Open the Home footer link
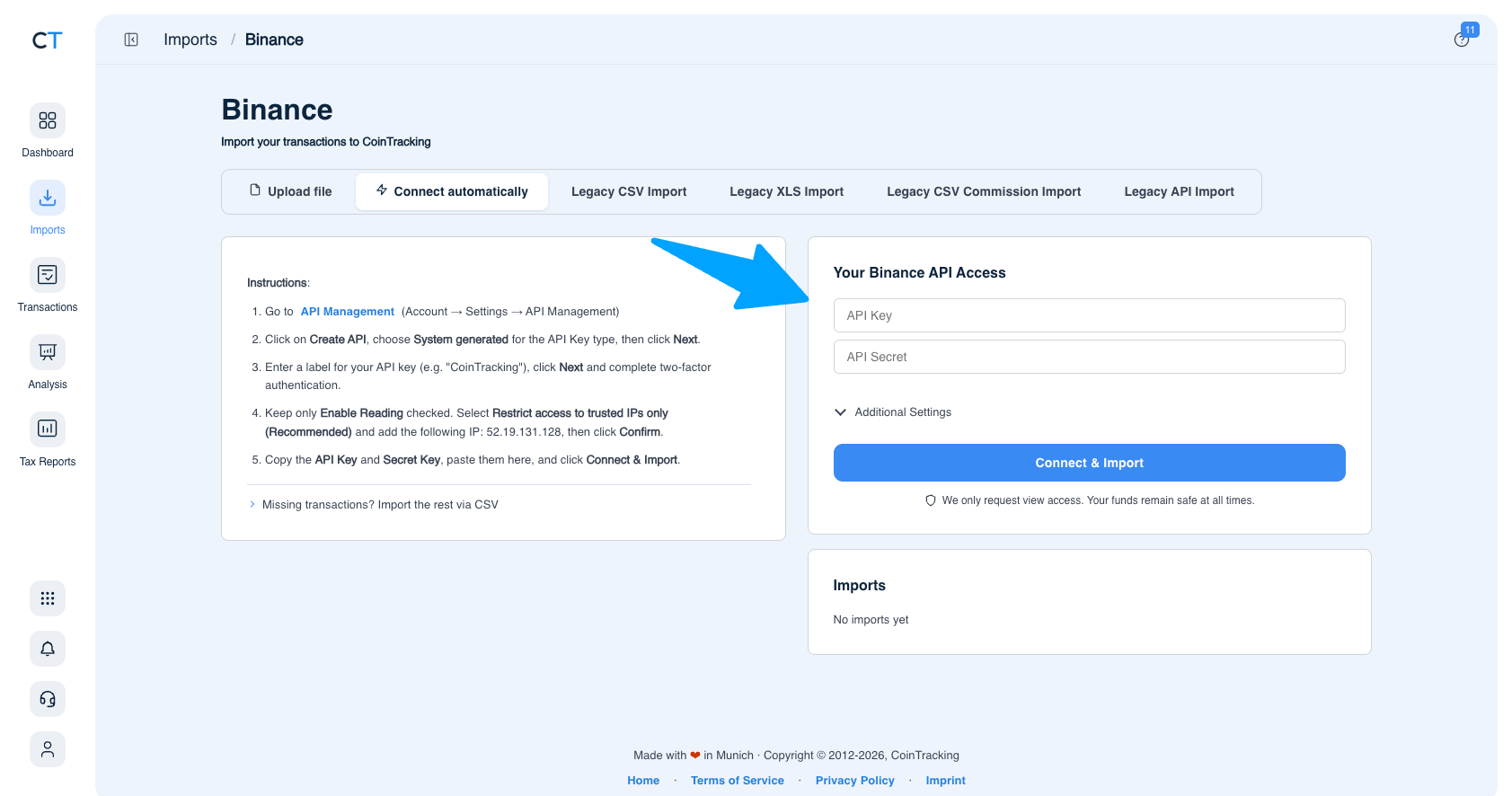Image resolution: width=1512 pixels, height=796 pixels. (643, 781)
